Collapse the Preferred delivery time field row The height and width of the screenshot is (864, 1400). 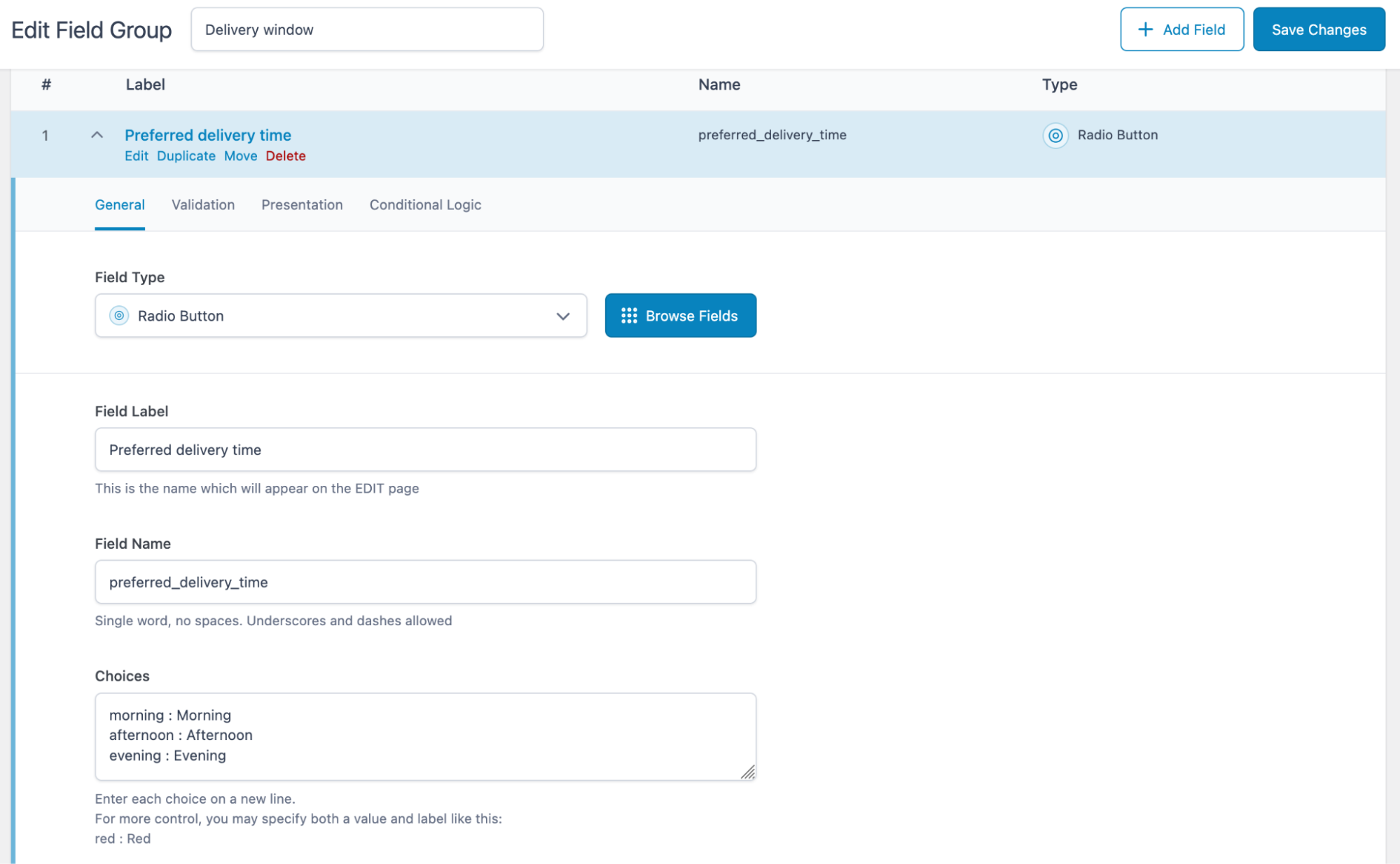[x=97, y=135]
